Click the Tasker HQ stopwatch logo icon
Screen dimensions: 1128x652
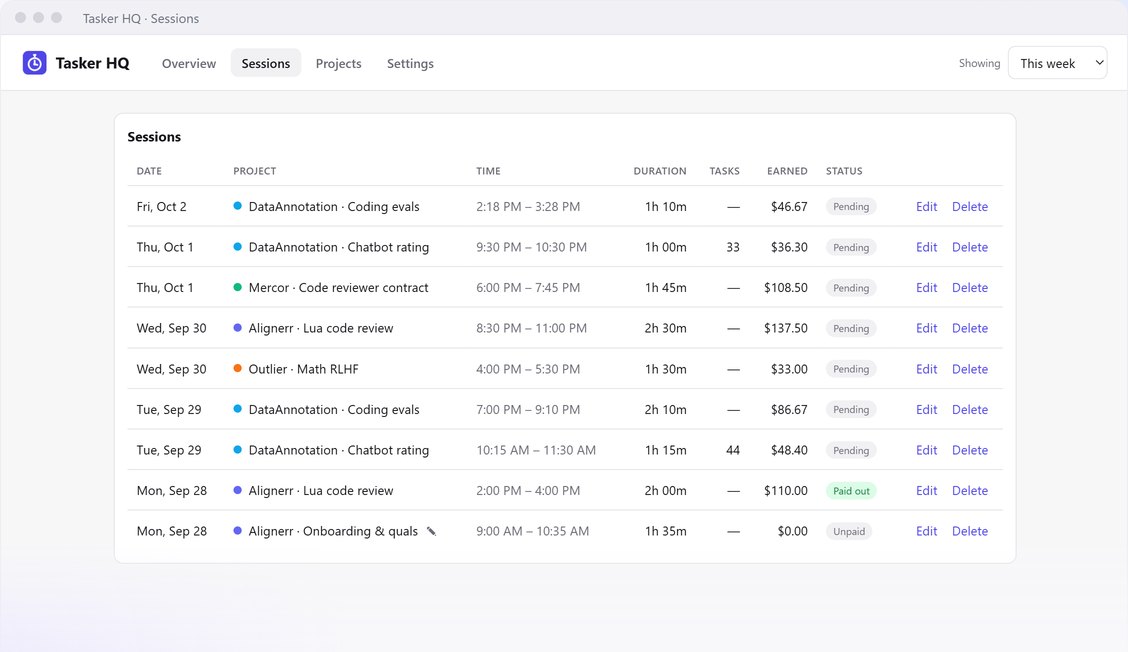(x=35, y=63)
